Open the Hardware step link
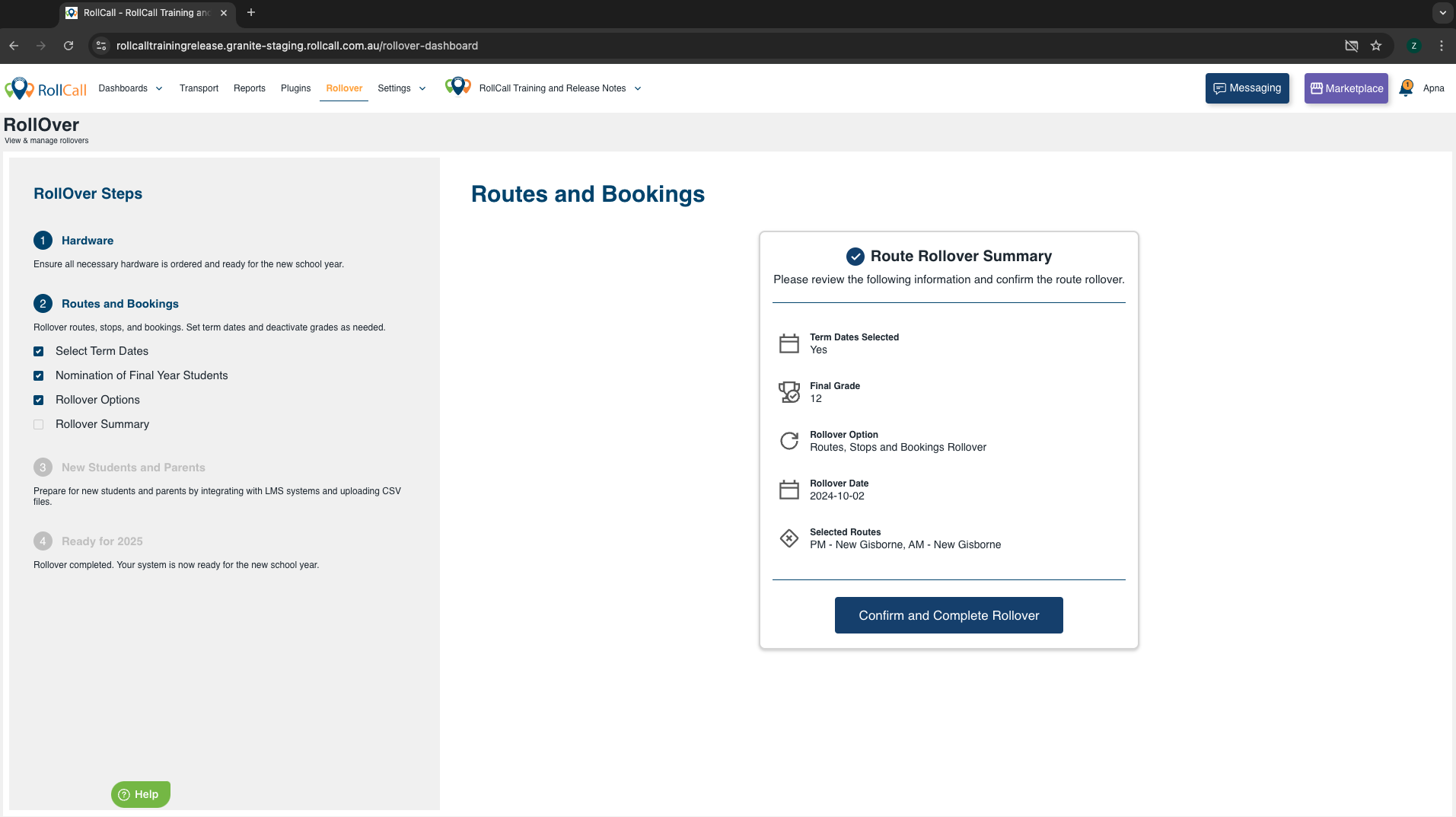The width and height of the screenshot is (1456, 817). [88, 241]
